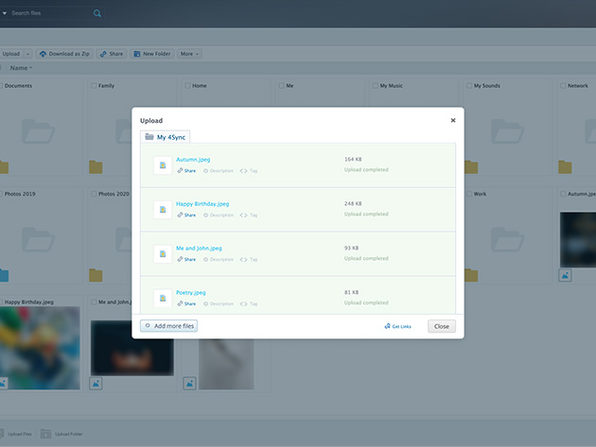Open the search options dropdown arrow

coord(4,13)
